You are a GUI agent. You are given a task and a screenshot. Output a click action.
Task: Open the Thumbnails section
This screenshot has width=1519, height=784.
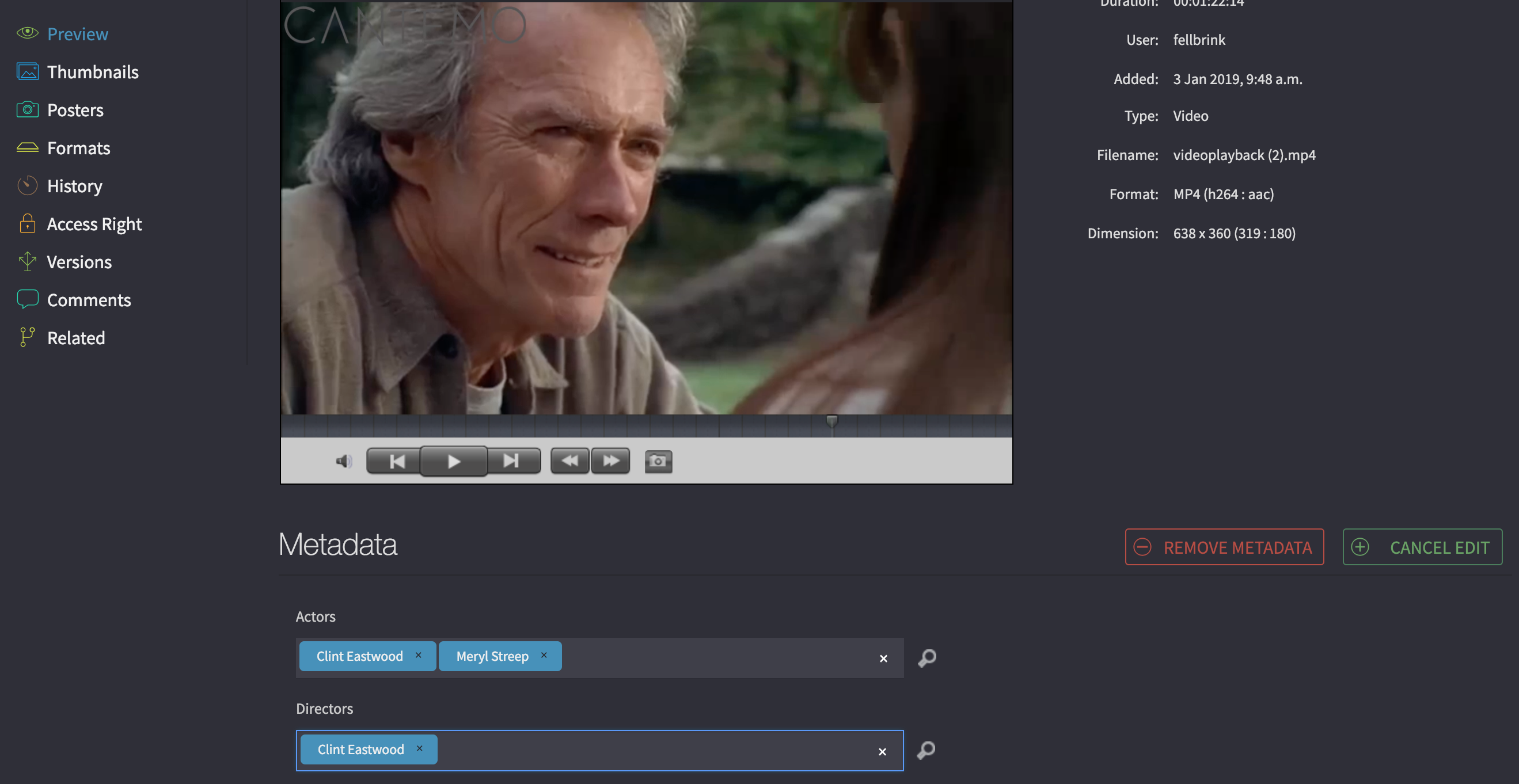93,71
